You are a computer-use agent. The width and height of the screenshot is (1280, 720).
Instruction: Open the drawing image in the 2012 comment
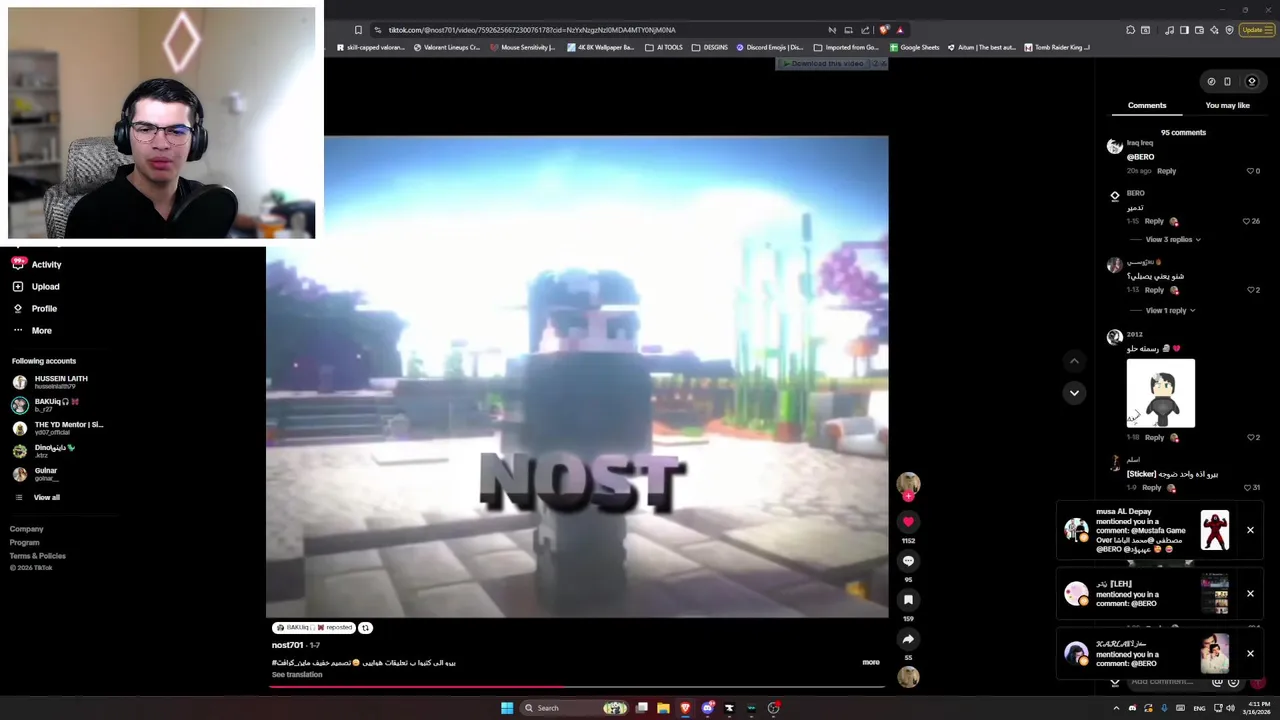[x=1160, y=393]
